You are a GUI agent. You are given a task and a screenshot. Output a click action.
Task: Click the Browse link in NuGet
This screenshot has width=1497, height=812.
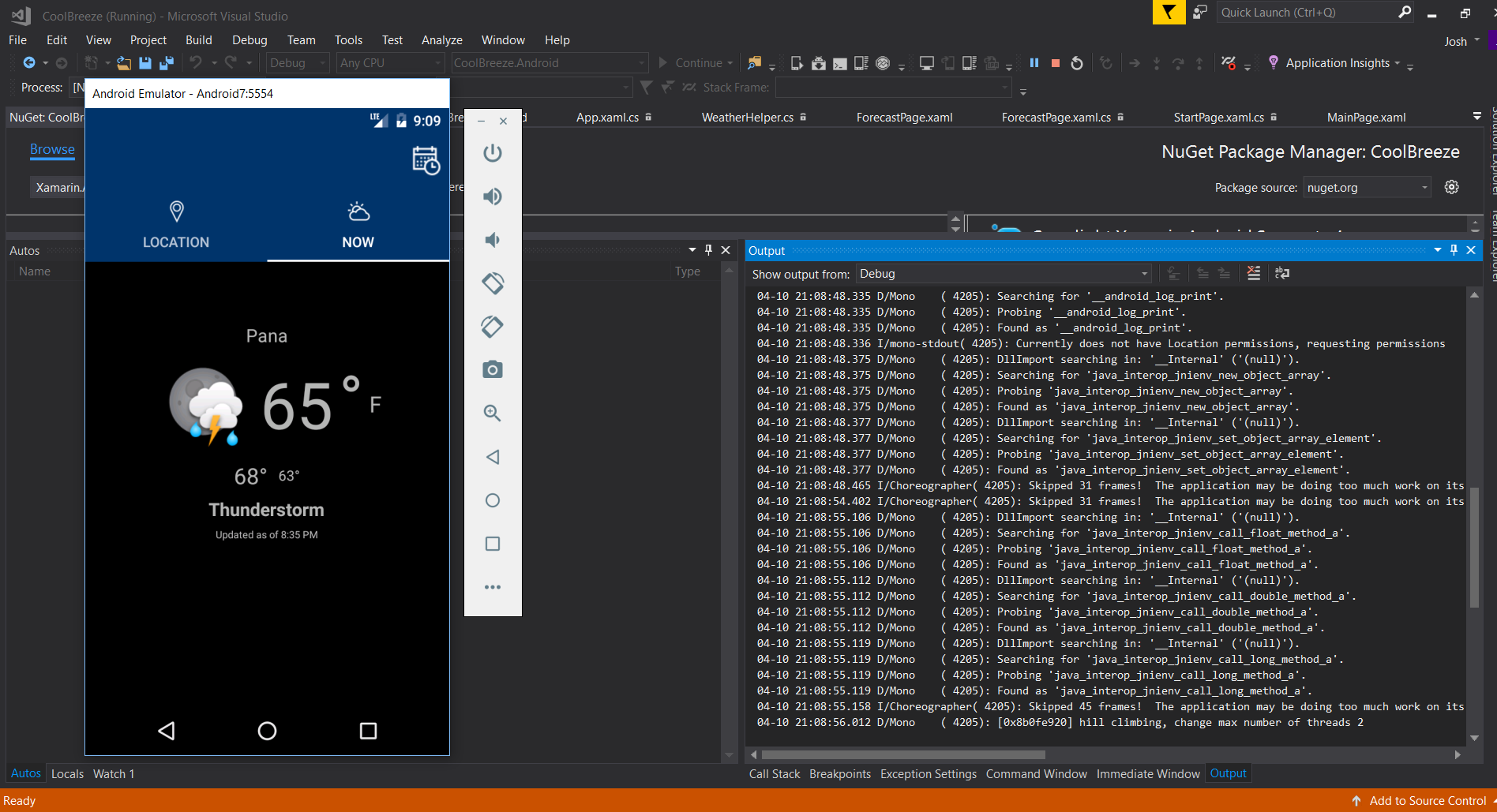pyautogui.click(x=52, y=149)
